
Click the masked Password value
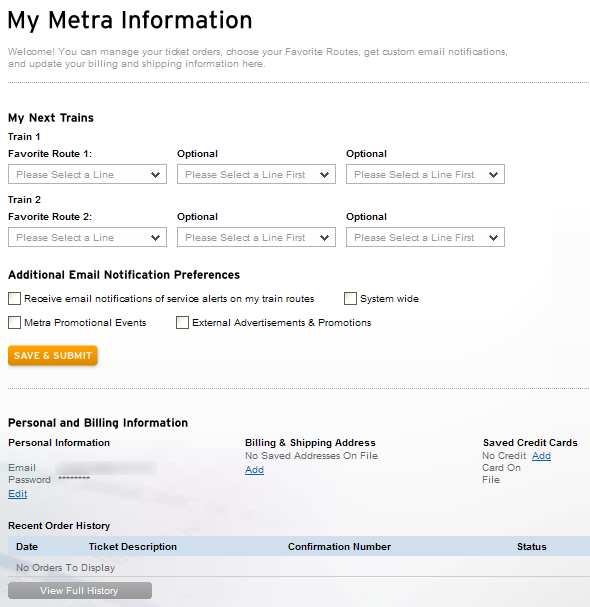pos(74,479)
